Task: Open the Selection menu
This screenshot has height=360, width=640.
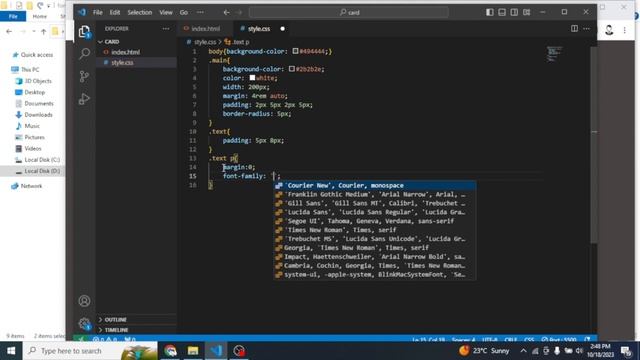Action: [140, 12]
